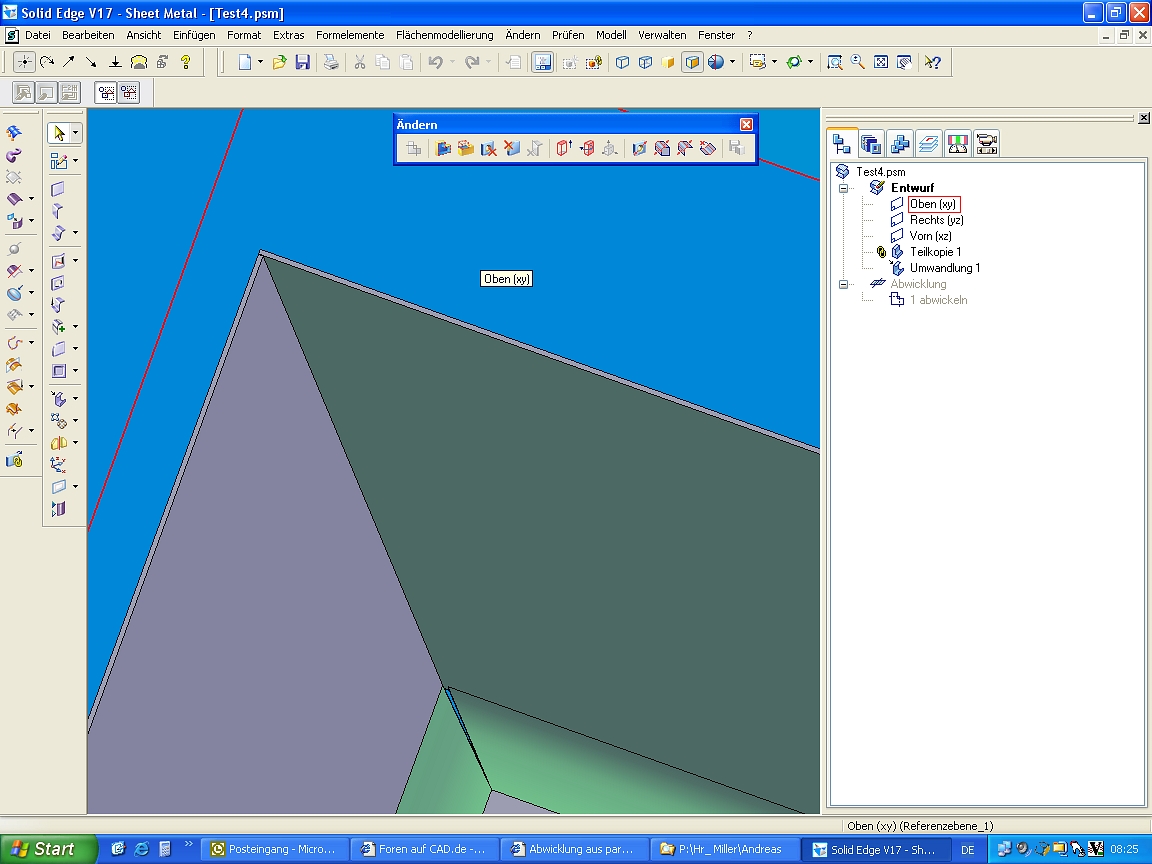Toggle the crosshair snap button in toolbar
This screenshot has height=864, width=1152.
24,62
